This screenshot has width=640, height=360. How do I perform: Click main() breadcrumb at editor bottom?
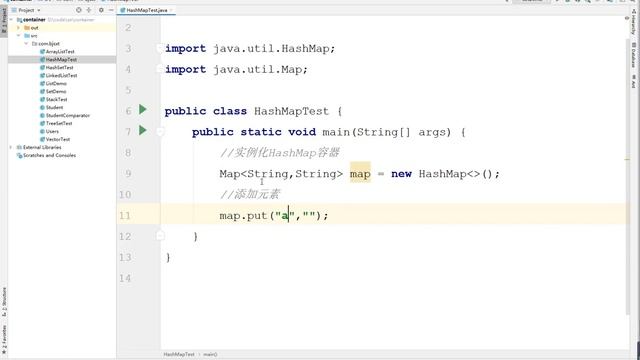point(210,355)
